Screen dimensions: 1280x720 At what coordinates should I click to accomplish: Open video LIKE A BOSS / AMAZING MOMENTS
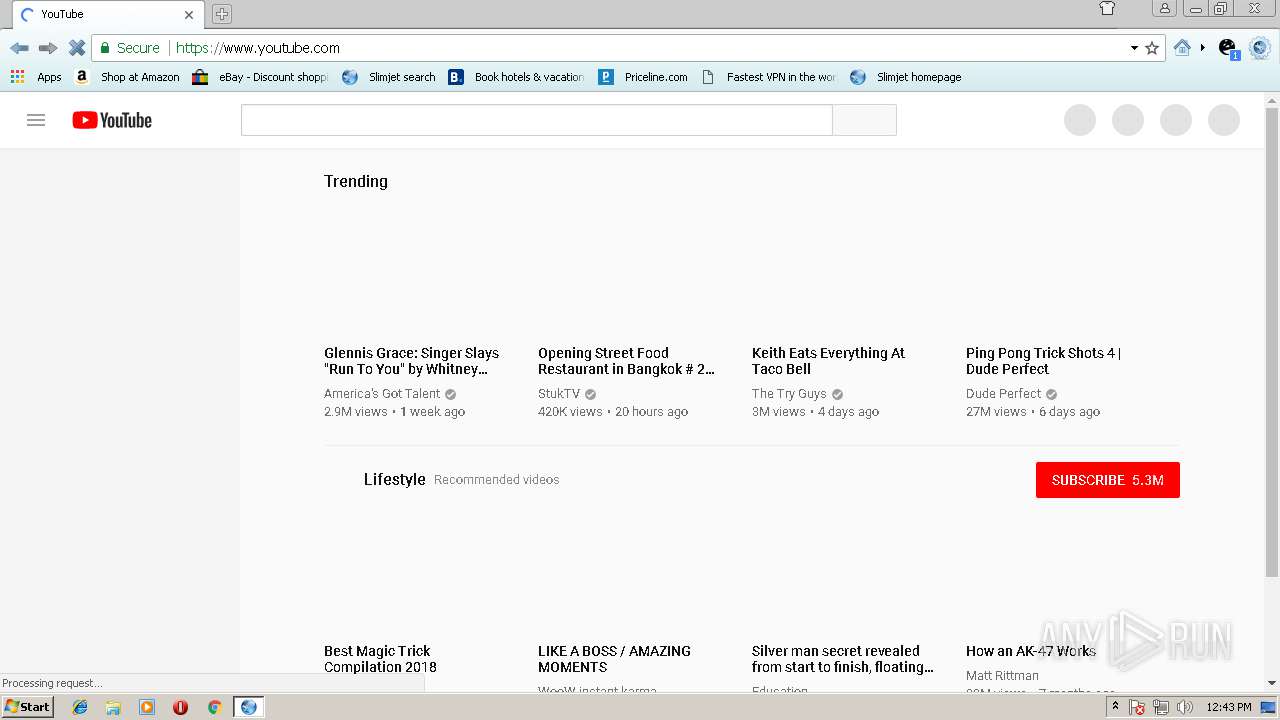[x=614, y=659]
